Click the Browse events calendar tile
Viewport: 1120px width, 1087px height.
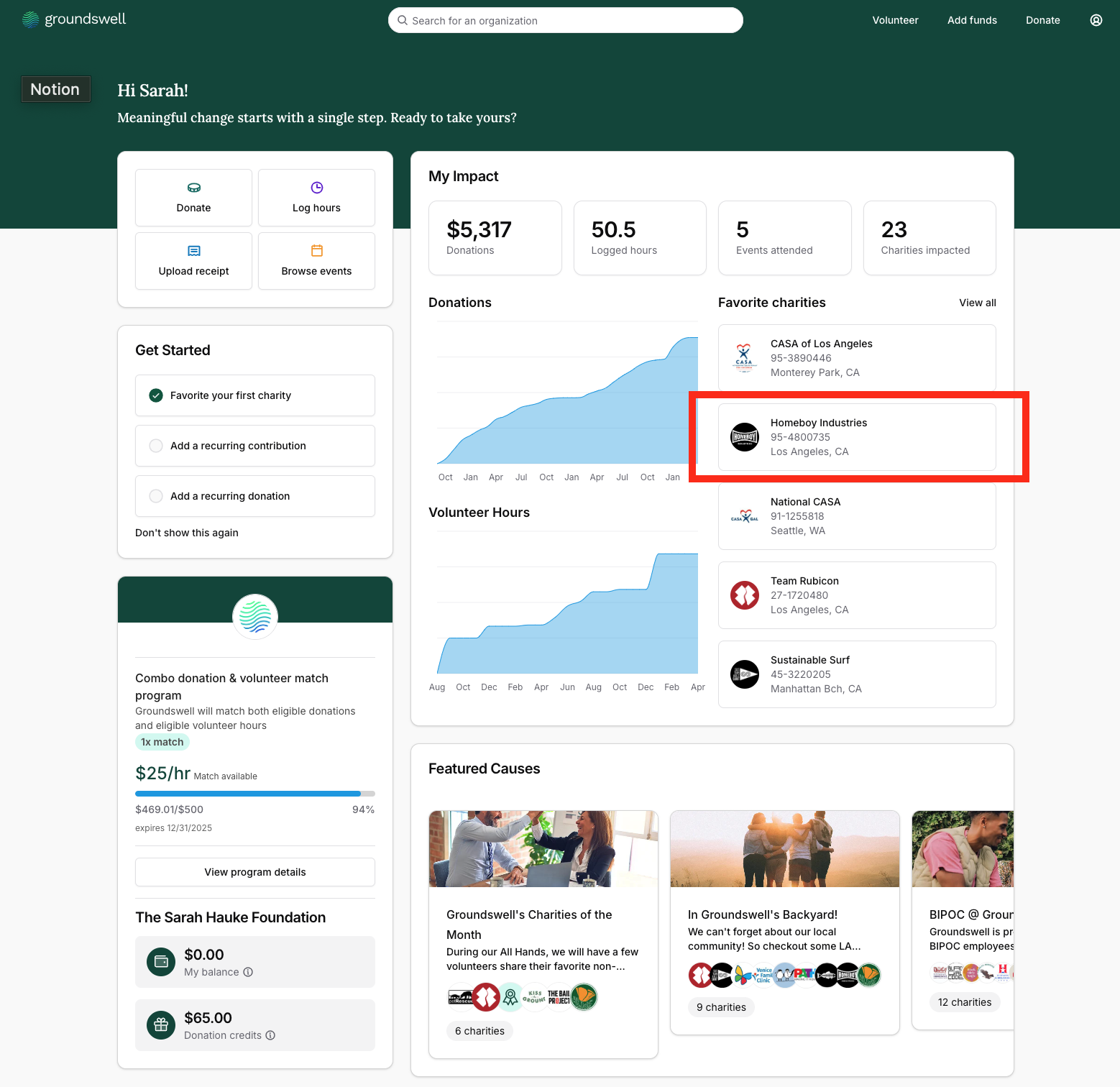click(316, 261)
